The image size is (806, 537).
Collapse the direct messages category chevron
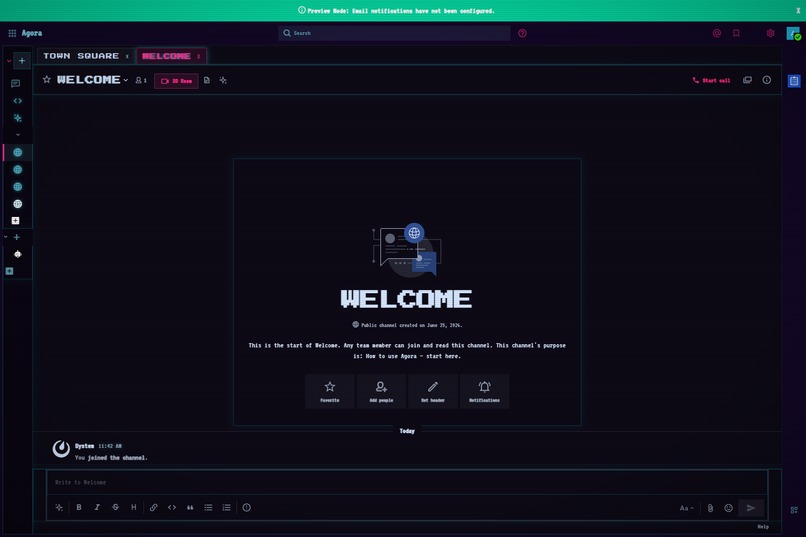pos(6,237)
